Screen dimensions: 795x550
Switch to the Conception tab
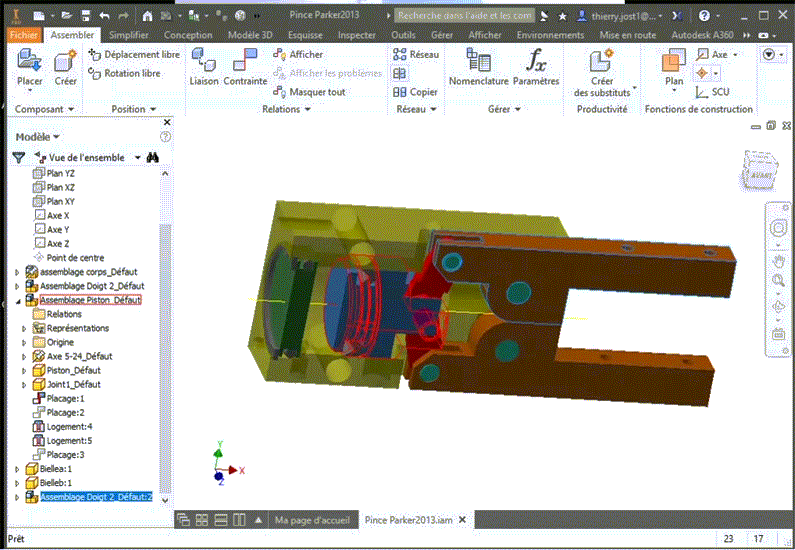[188, 35]
